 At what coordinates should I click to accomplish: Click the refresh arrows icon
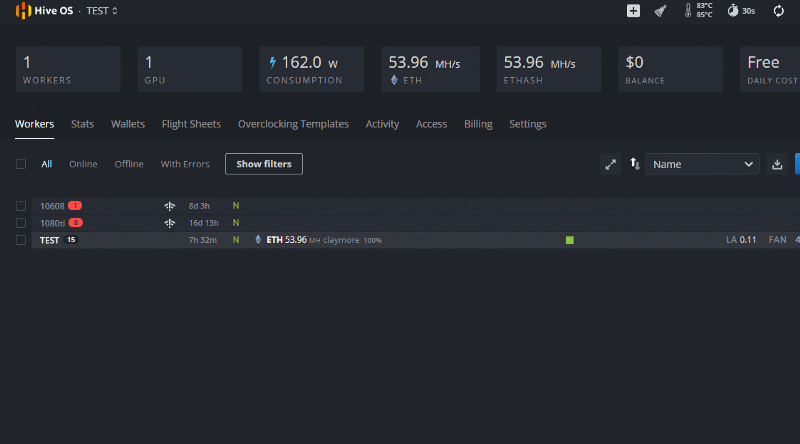(x=779, y=11)
